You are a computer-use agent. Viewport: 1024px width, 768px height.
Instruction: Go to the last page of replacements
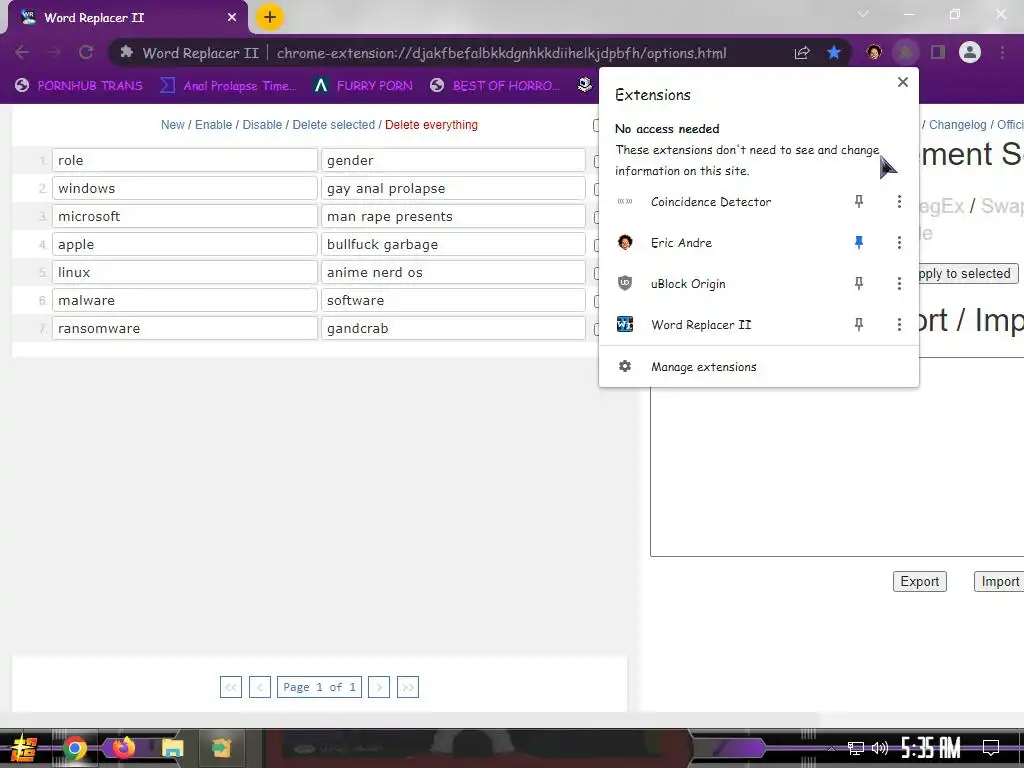click(x=408, y=687)
